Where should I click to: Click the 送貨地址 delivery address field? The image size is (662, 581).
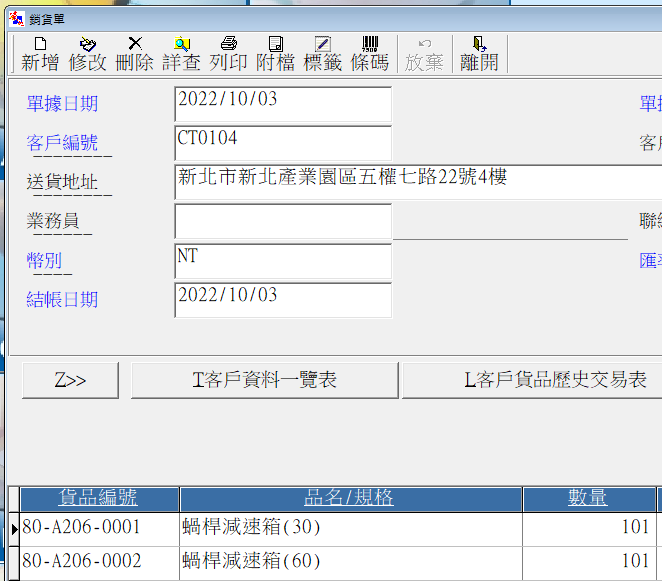point(417,182)
